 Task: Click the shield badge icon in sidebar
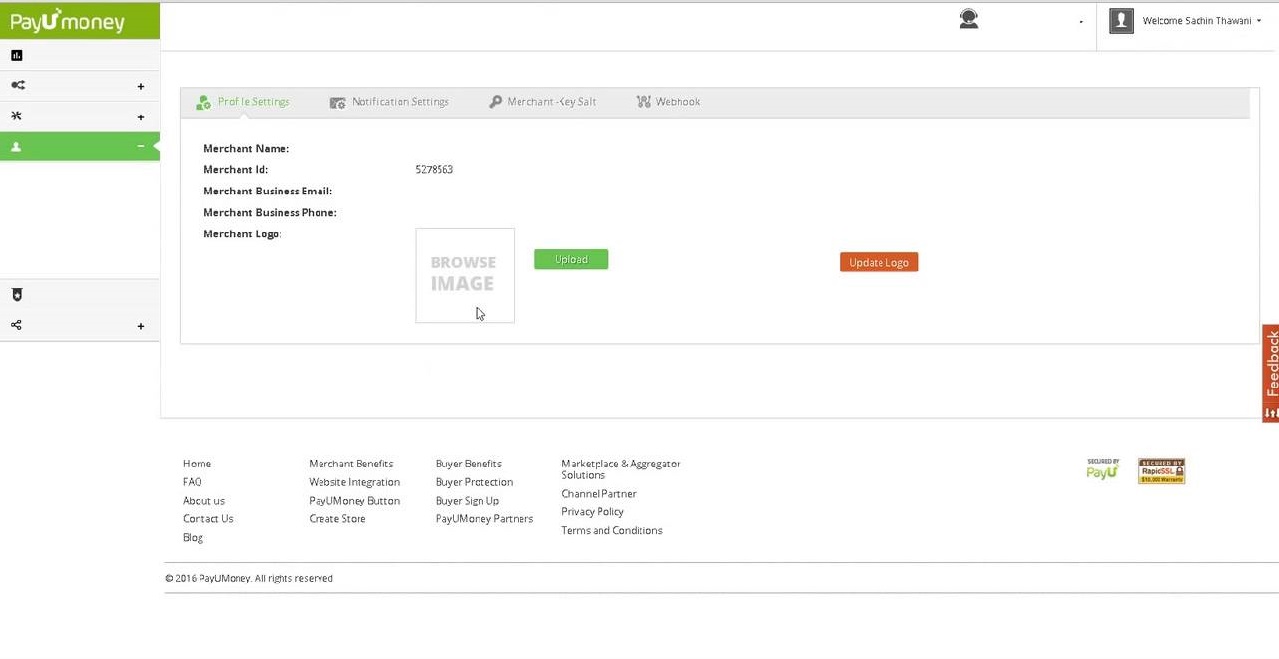[16, 295]
